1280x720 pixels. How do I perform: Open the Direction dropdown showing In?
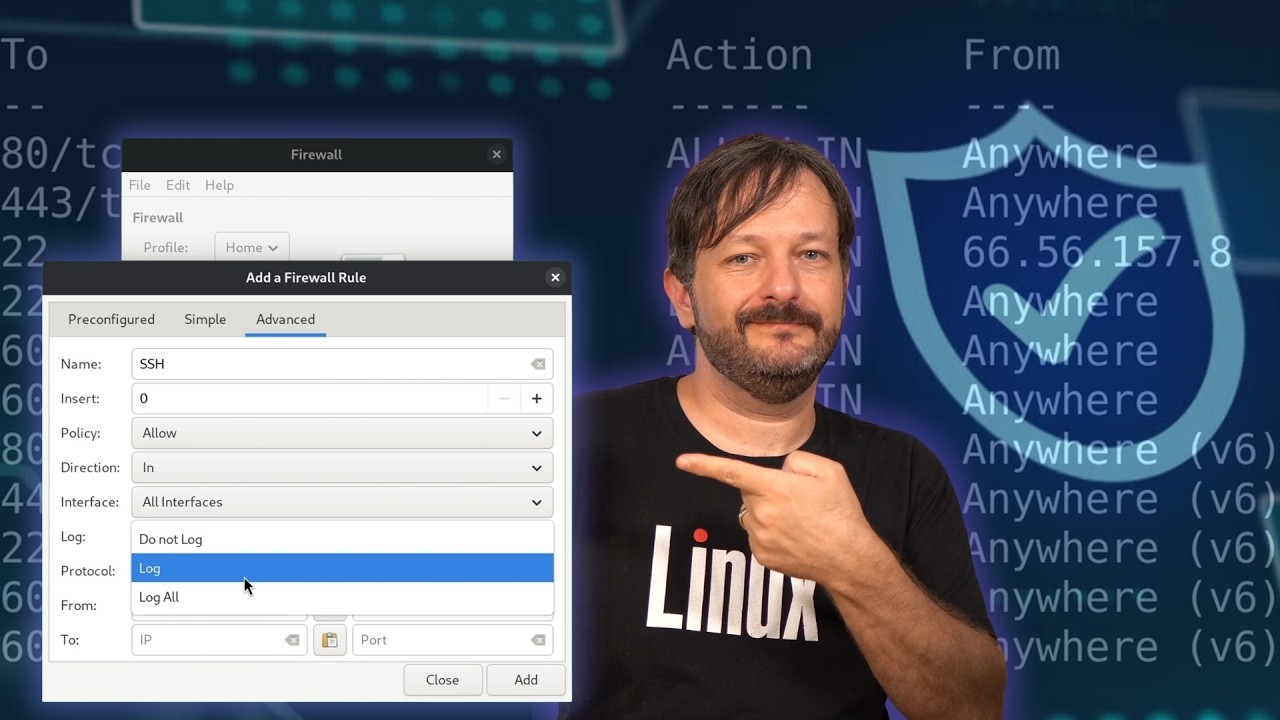[342, 467]
